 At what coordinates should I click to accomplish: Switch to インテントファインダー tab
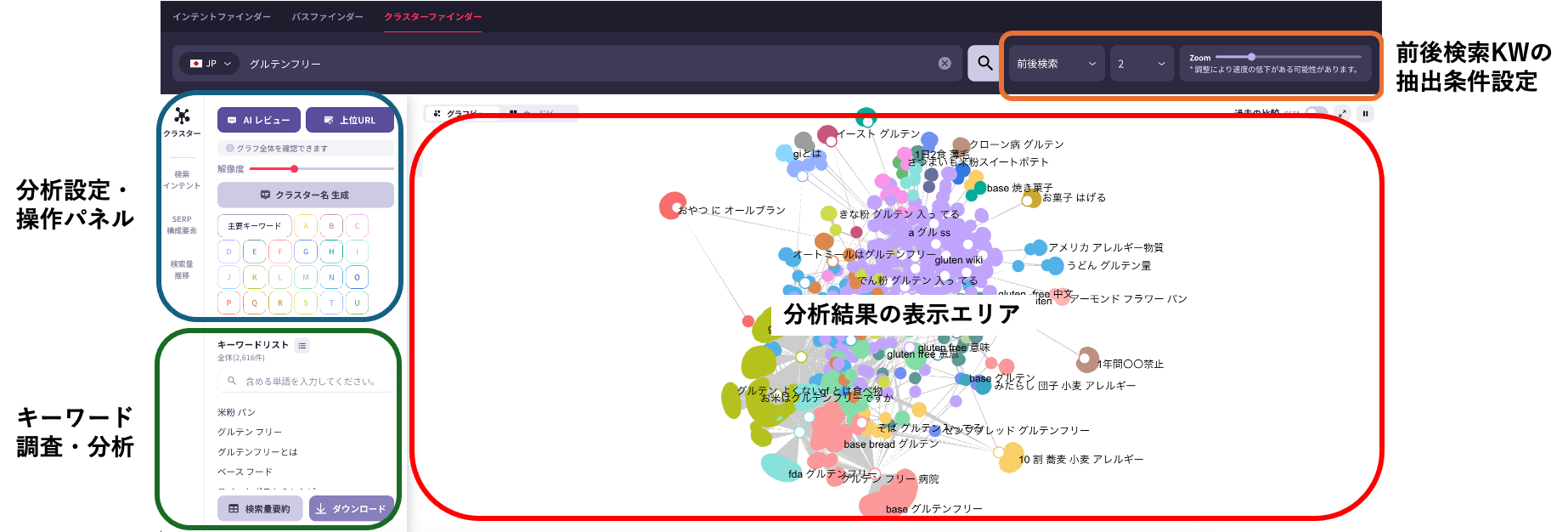click(x=222, y=17)
